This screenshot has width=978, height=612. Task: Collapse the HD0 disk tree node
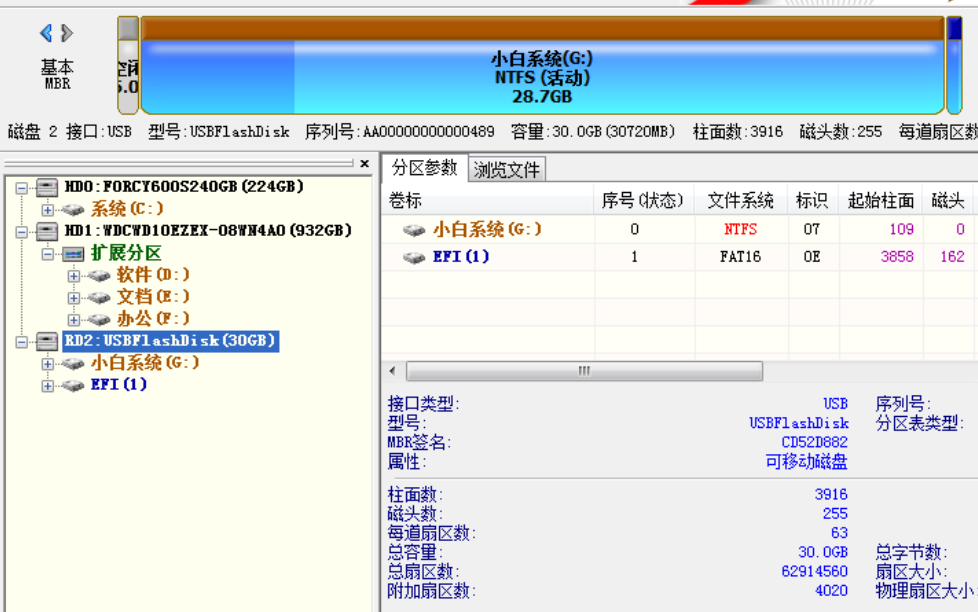(22, 187)
